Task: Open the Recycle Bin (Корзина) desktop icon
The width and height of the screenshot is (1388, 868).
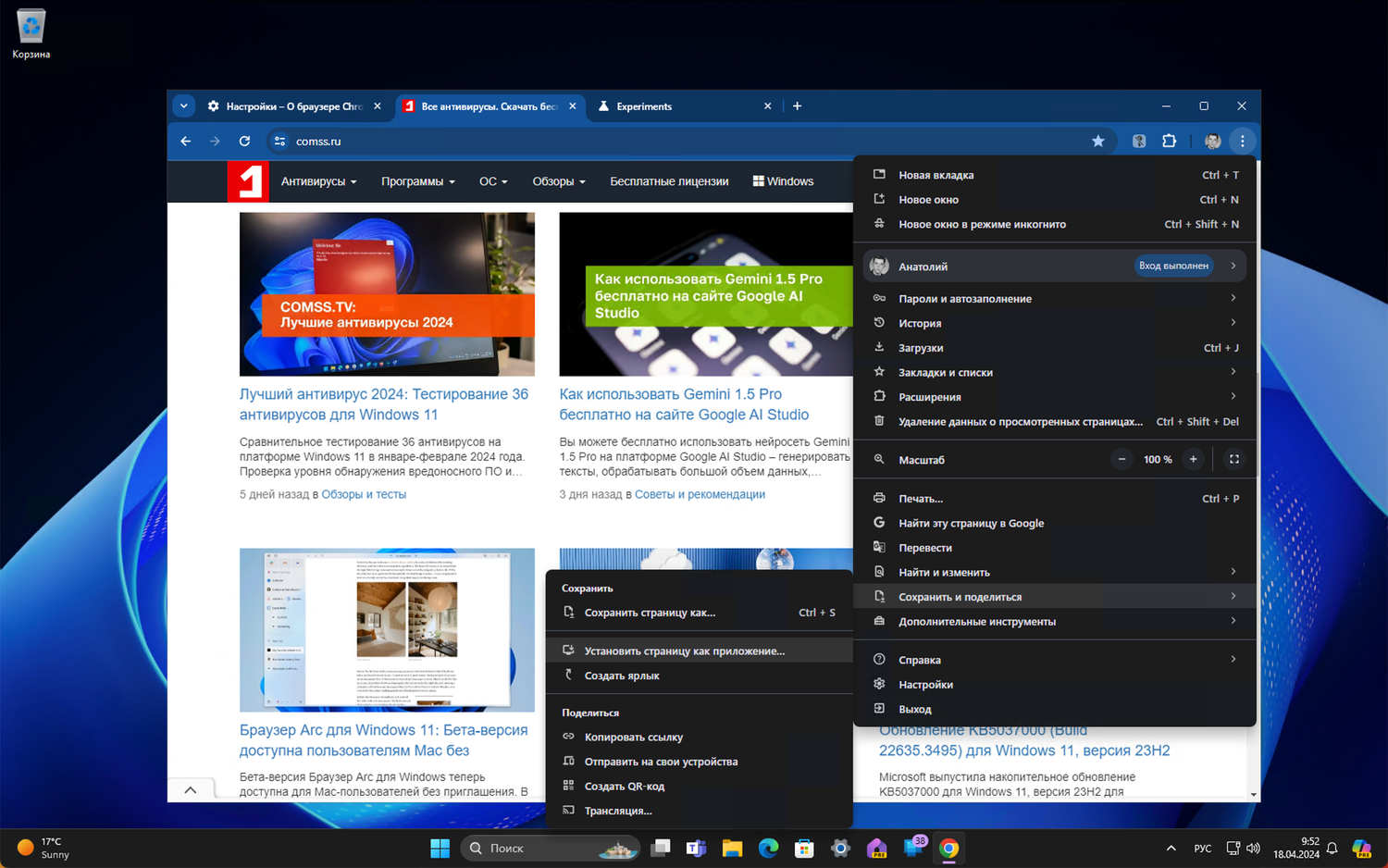Action: click(31, 35)
